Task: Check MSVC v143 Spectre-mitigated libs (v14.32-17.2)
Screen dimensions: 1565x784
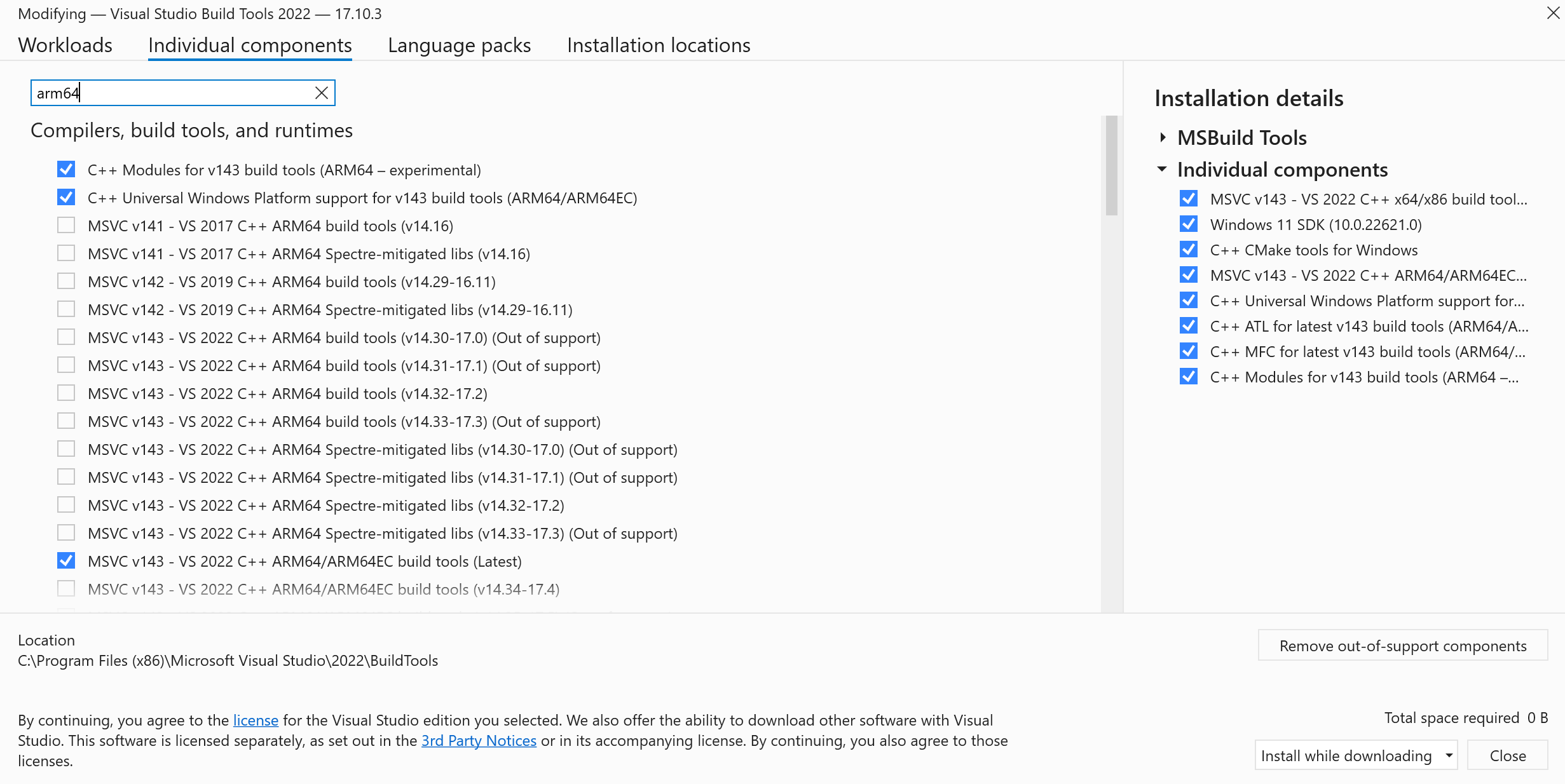Action: (x=66, y=505)
